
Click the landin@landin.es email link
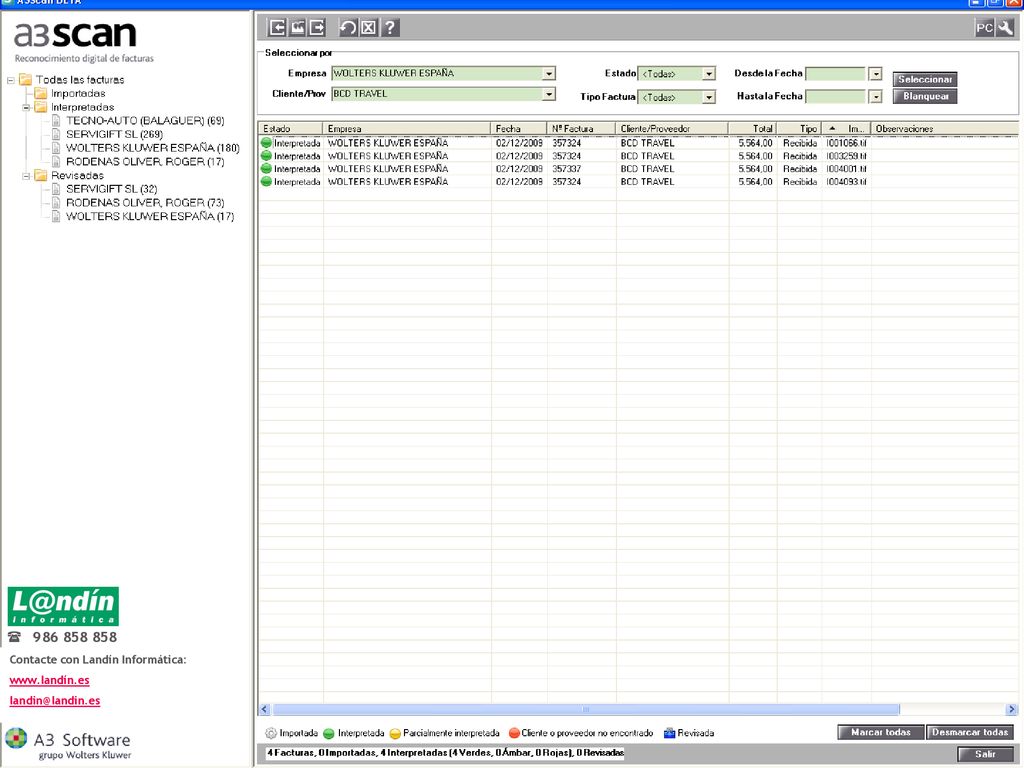55,701
